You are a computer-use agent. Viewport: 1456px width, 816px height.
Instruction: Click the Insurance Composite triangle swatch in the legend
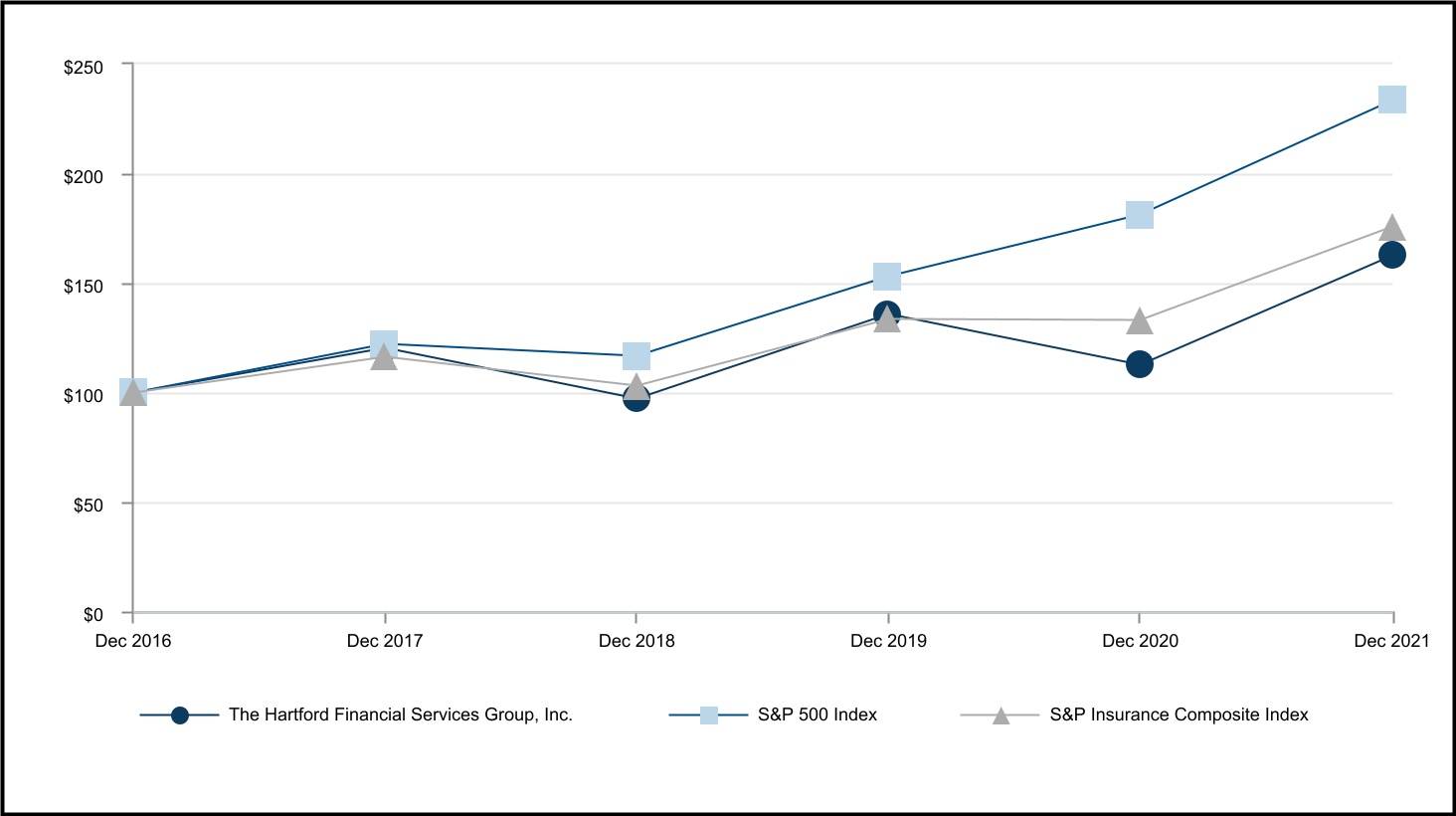[1001, 715]
